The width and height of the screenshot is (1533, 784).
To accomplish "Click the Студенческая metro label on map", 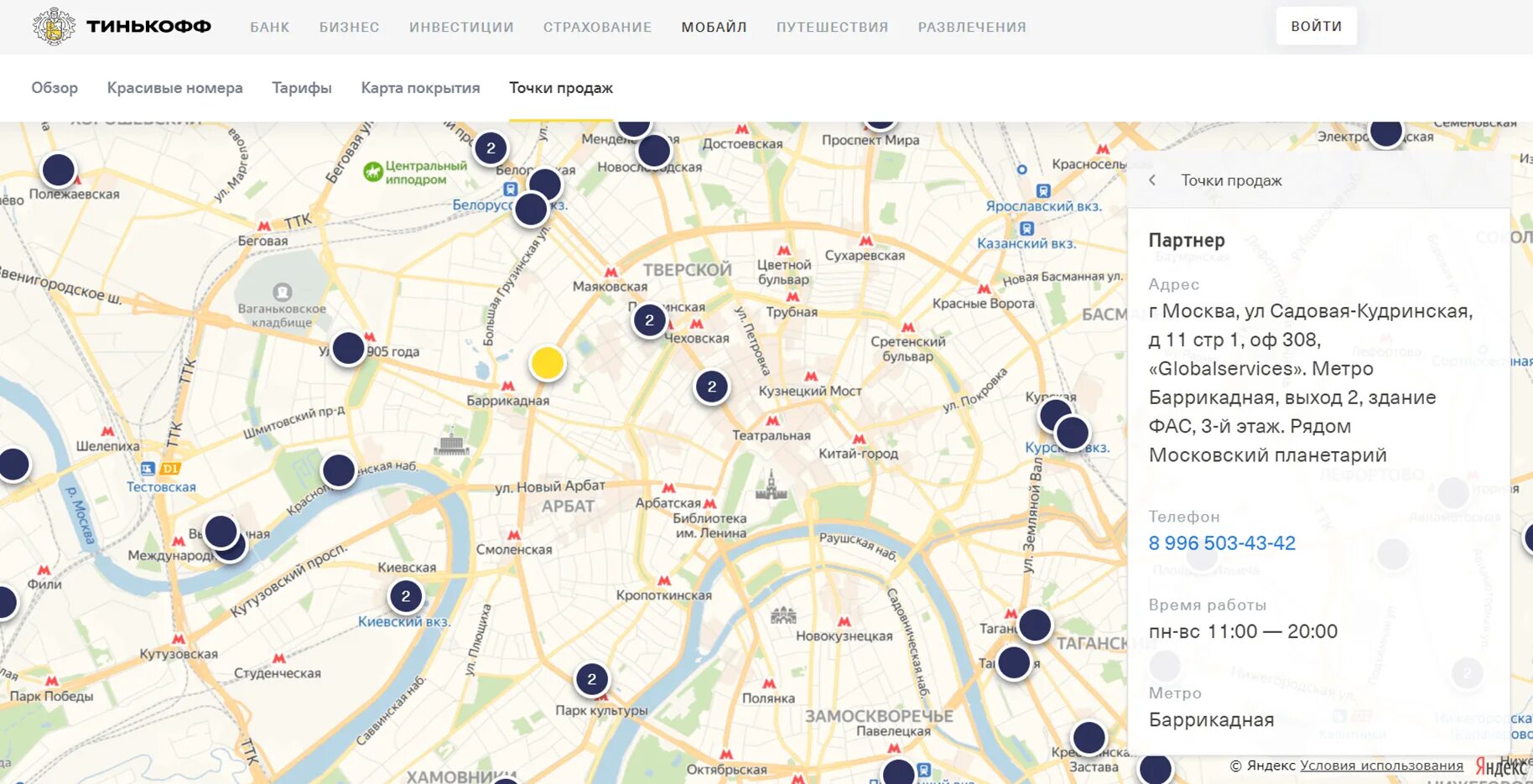I will click(278, 673).
